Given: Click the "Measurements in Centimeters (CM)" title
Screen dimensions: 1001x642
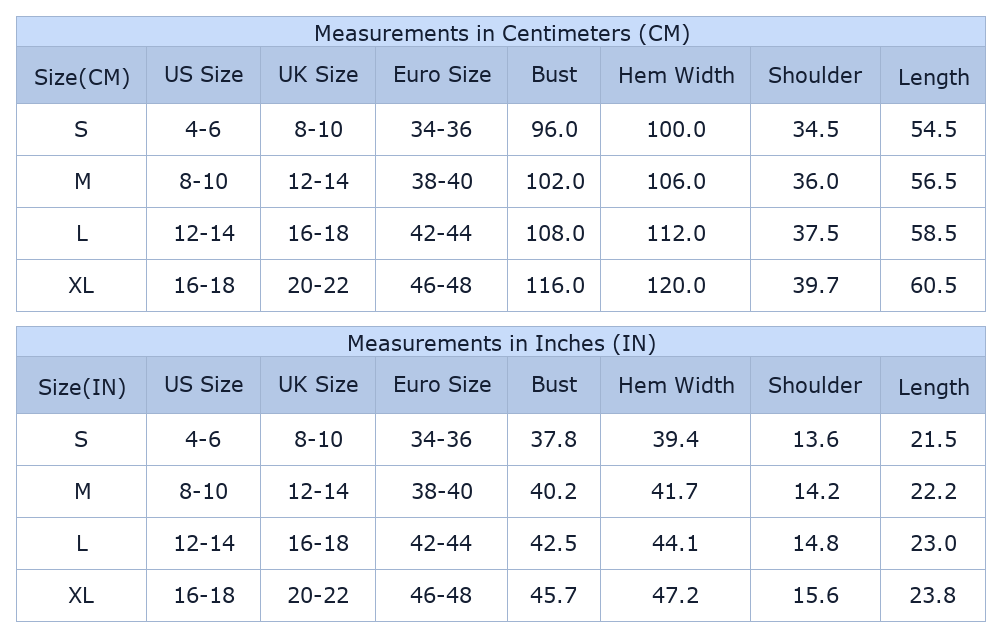Looking at the screenshot, I should [501, 33].
